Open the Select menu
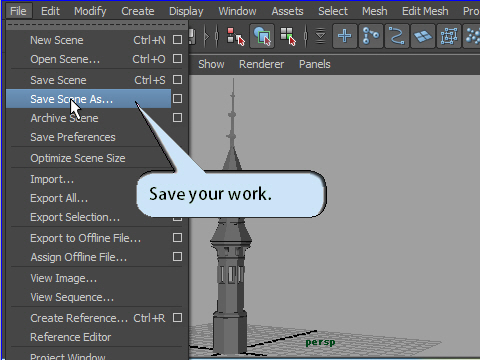Screen dimensions: 480x360 tap(333, 11)
